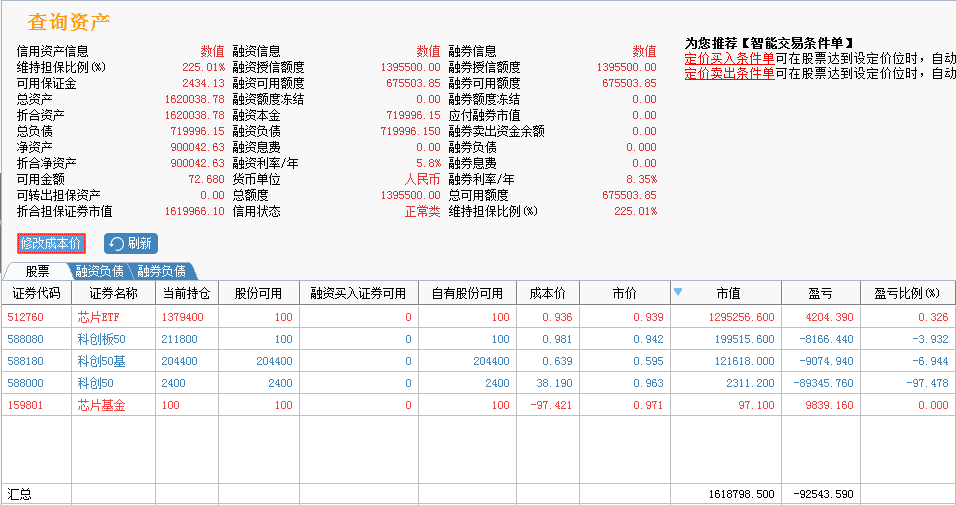Viewport: 956px width, 505px height.
Task: Open the 定价卖出条件单 link
Action: tap(729, 74)
